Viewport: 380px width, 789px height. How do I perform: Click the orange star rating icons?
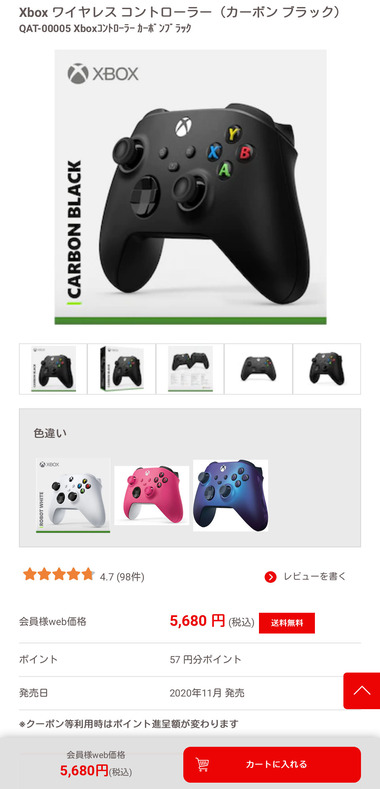tap(58, 574)
